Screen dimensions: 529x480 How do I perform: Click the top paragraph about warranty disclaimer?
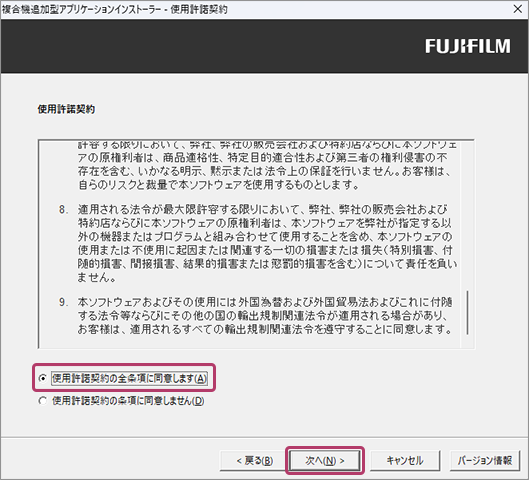click(x=267, y=165)
